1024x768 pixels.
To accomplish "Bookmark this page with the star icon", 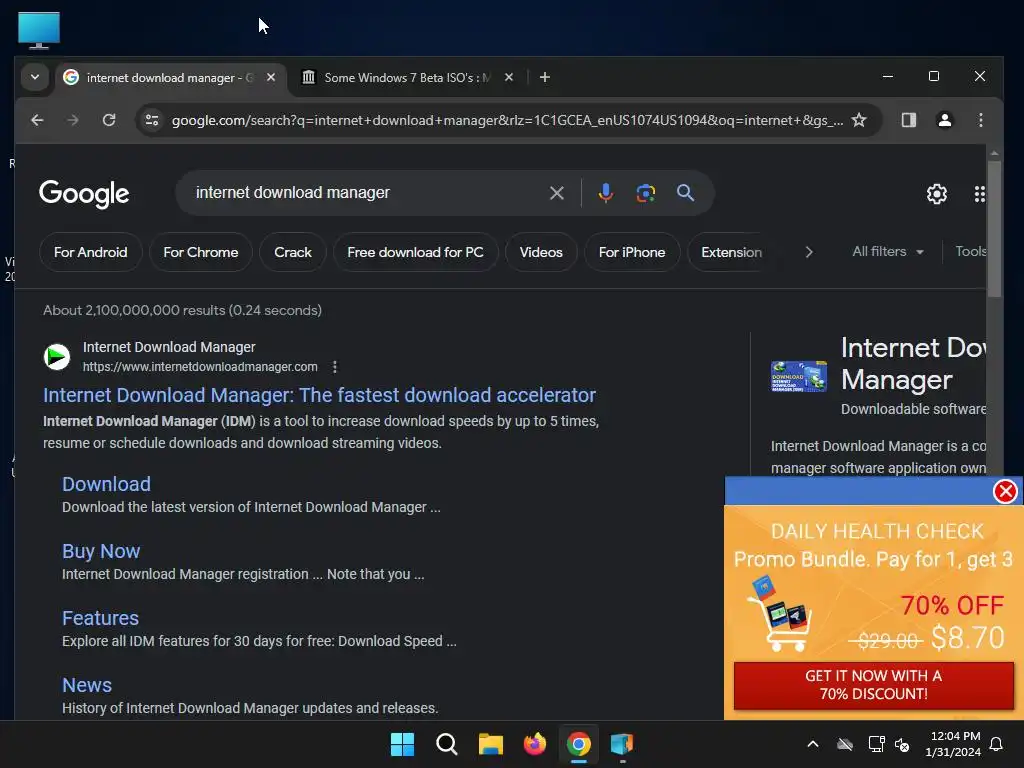I will tap(859, 120).
